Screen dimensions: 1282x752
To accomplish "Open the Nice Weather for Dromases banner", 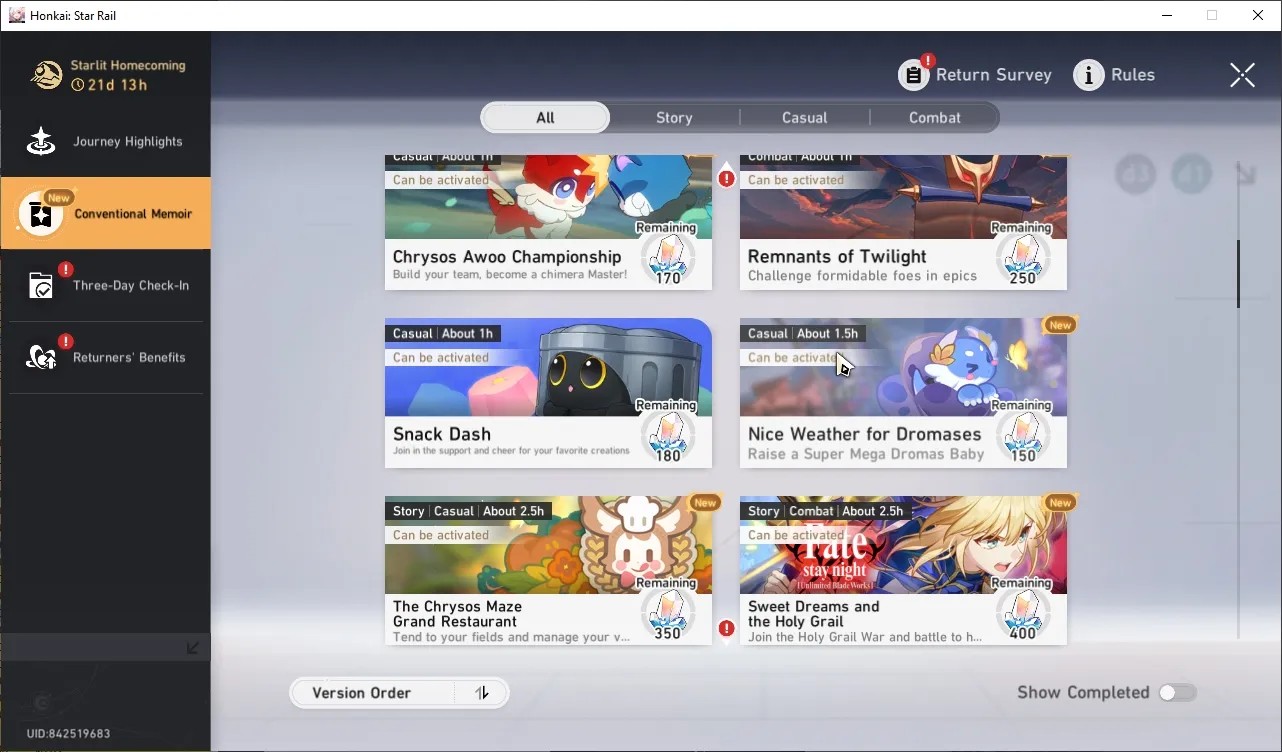I will (903, 367).
